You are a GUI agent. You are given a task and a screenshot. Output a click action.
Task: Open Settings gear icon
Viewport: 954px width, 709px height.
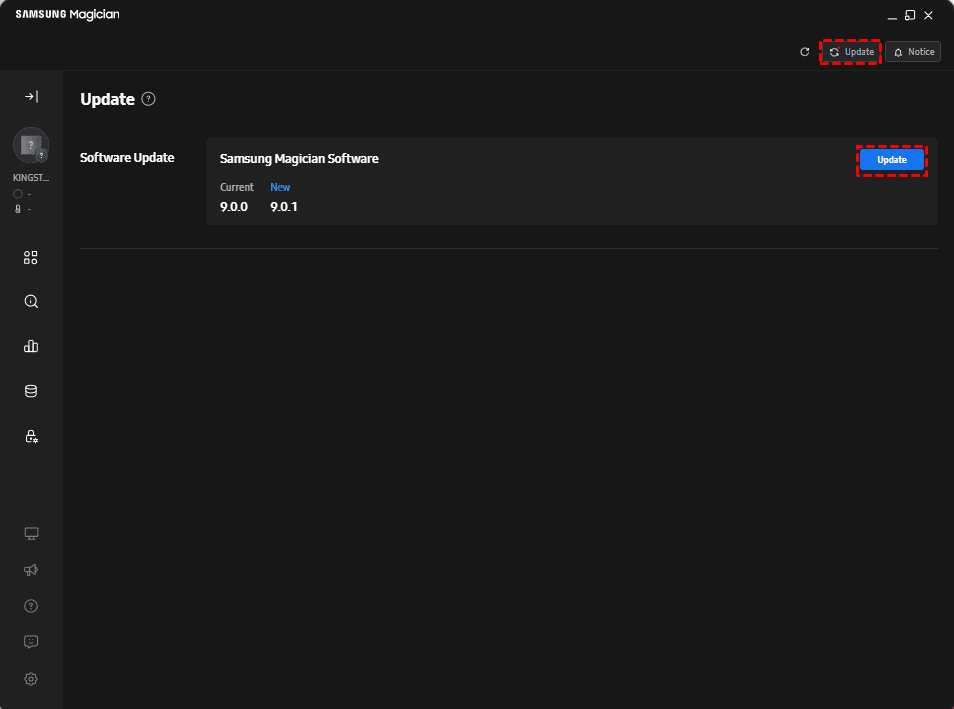[31, 679]
